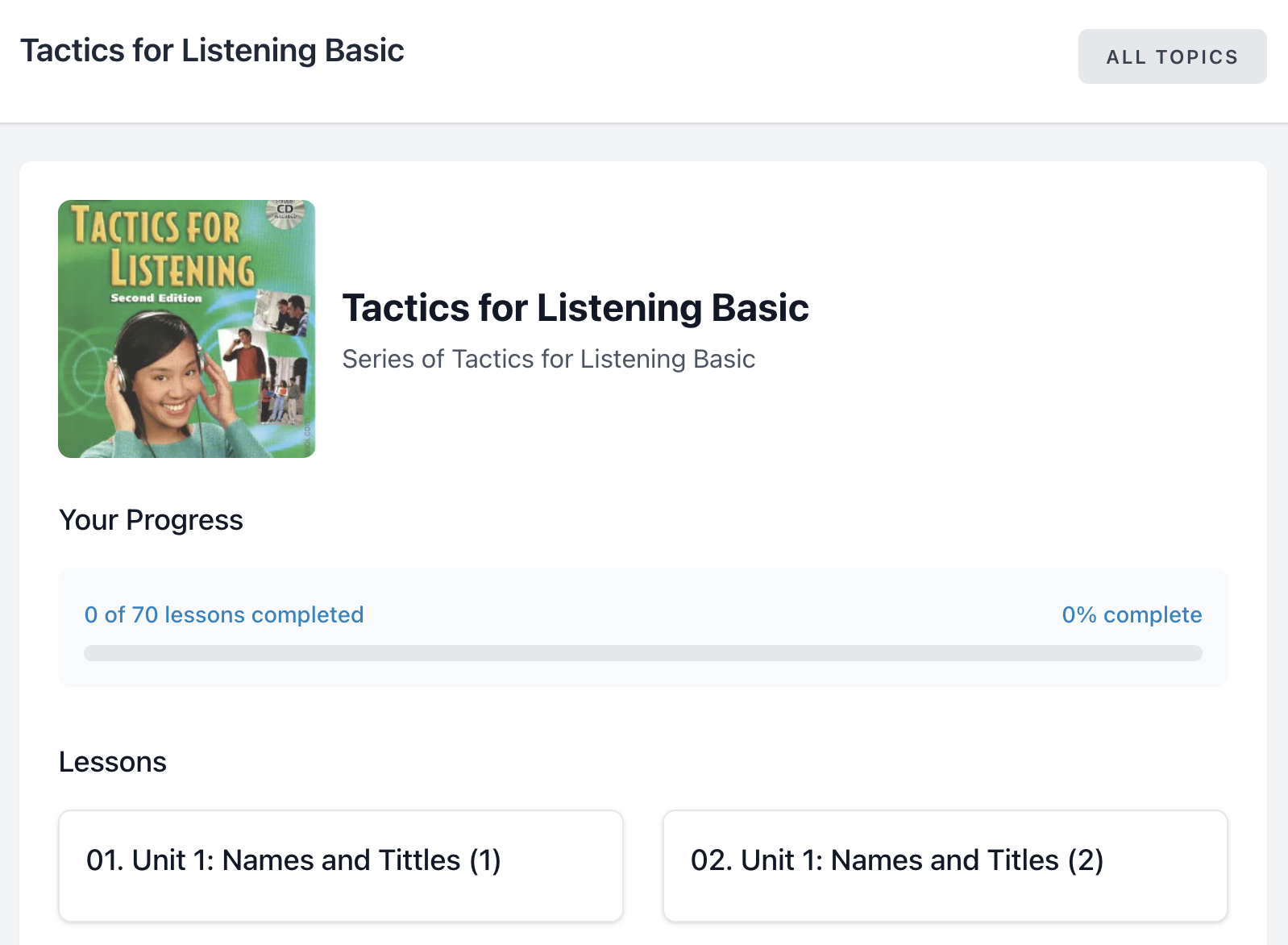Click the Series of Tactics for Listening Basic subtitle
This screenshot has width=1288, height=945.
click(x=548, y=359)
